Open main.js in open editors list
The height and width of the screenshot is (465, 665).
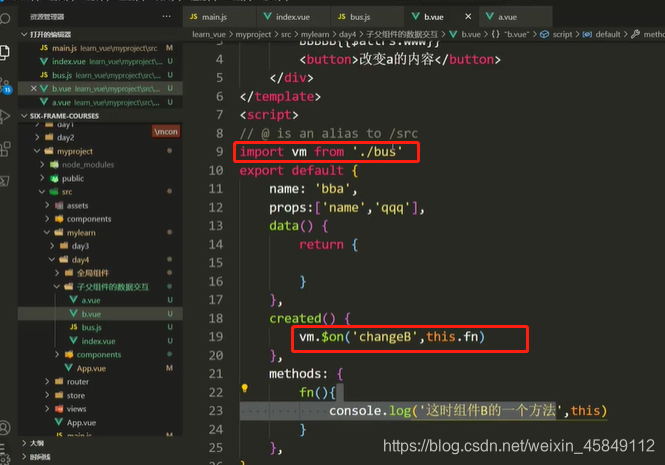100,48
